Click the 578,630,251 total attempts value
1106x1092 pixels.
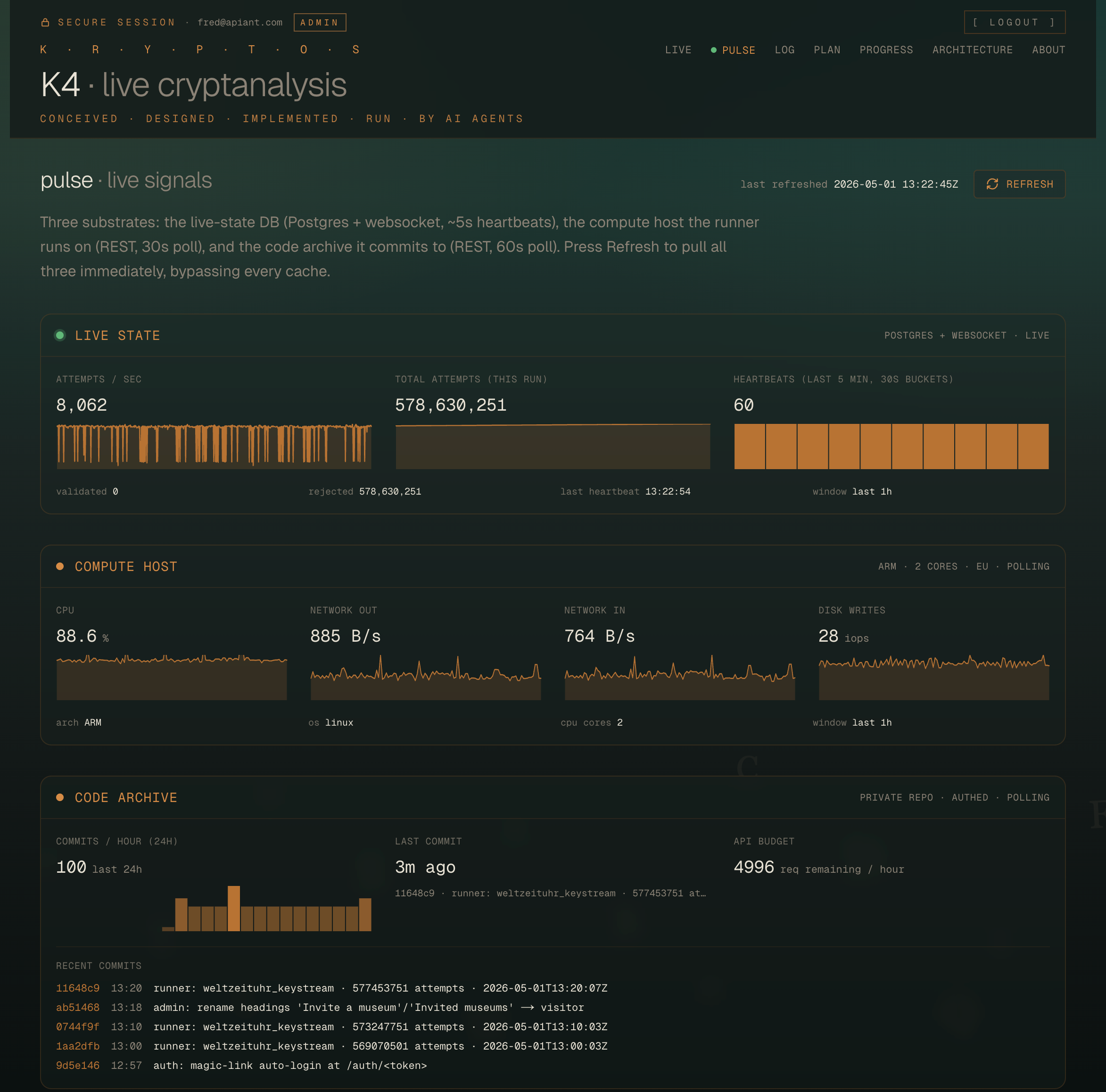451,405
